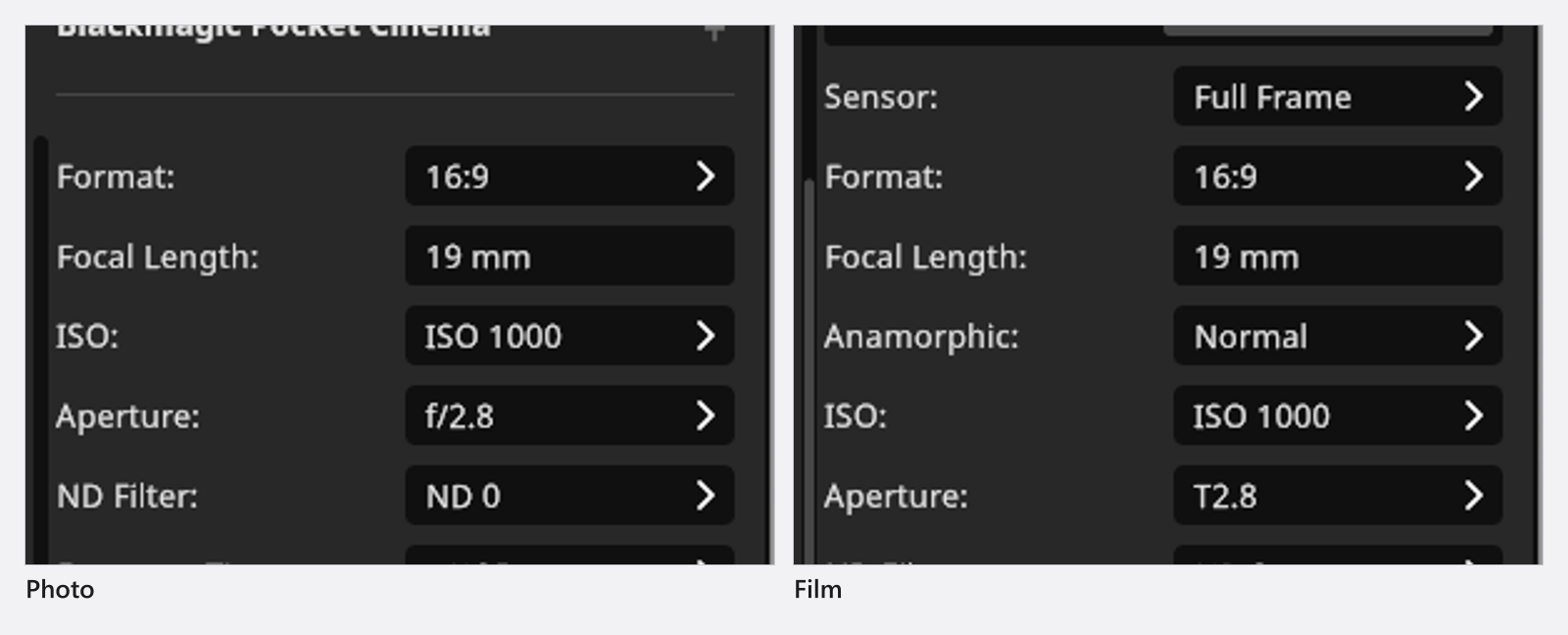Click the chevron arrow on the T2.8 field

[x=1474, y=496]
